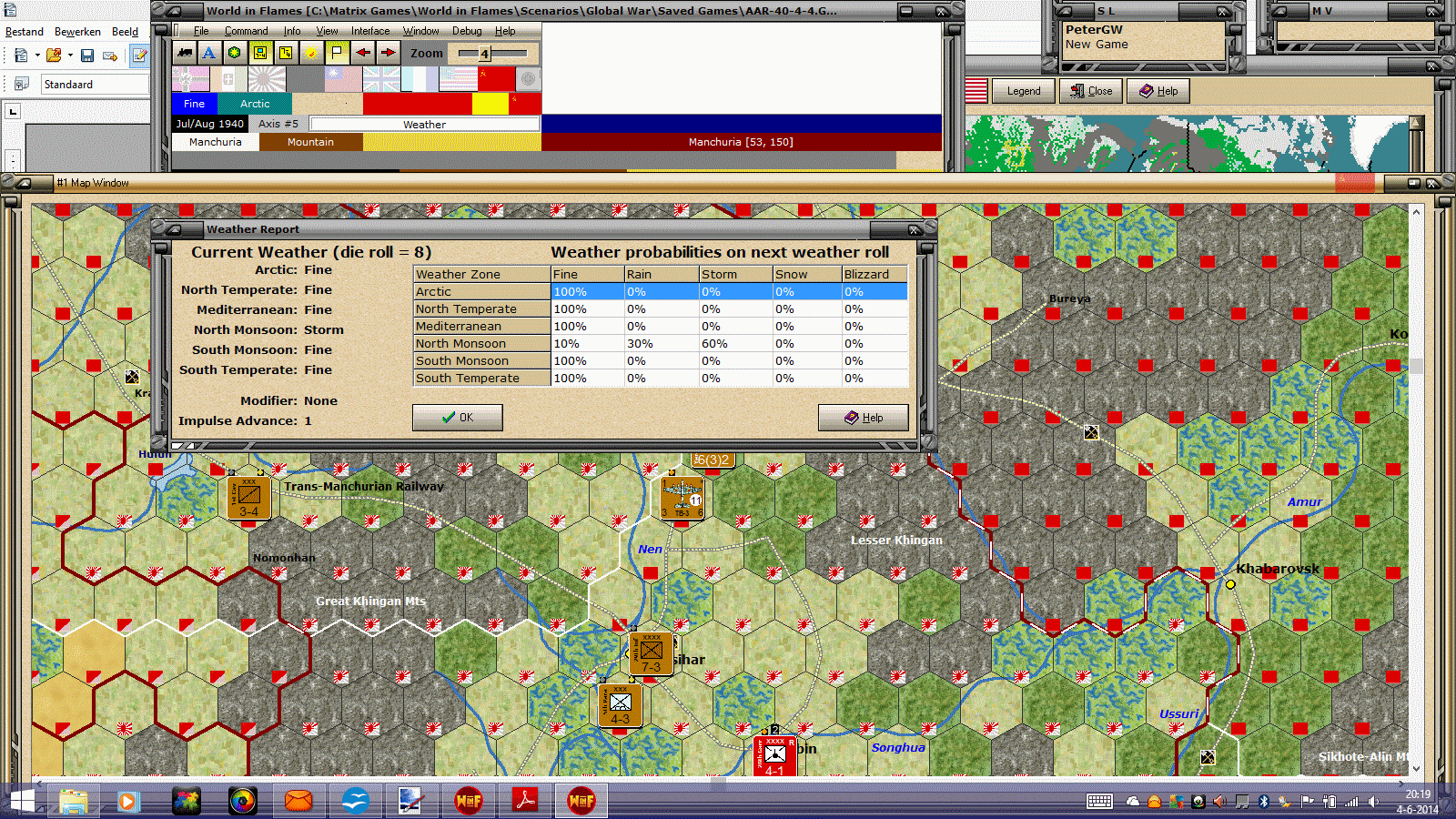Click the Blizzard column header

875,274
